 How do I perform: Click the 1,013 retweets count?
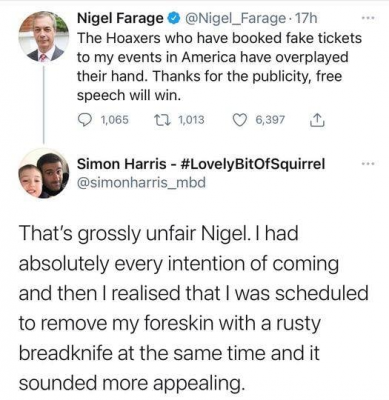[x=191, y=119]
